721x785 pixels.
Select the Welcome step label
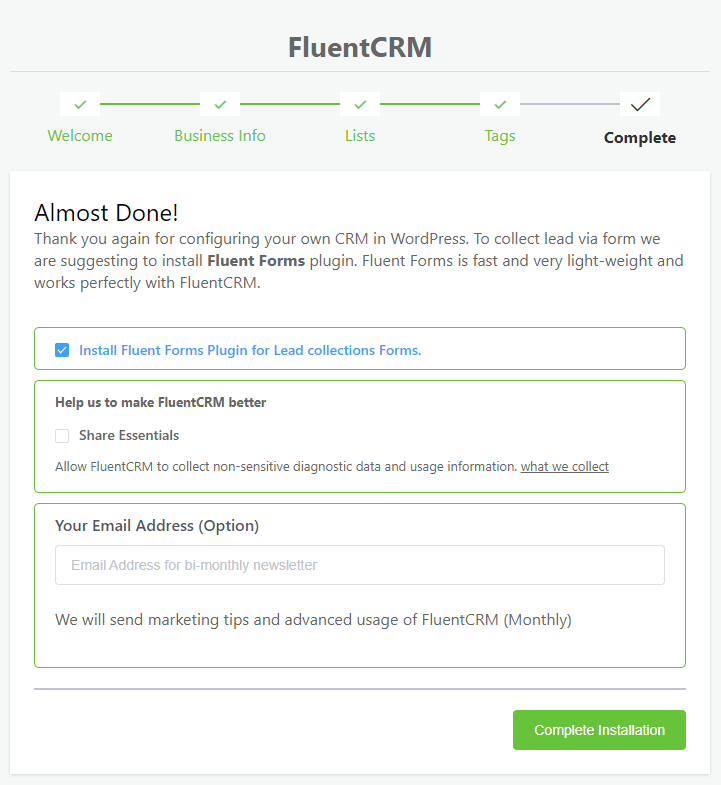pos(80,136)
